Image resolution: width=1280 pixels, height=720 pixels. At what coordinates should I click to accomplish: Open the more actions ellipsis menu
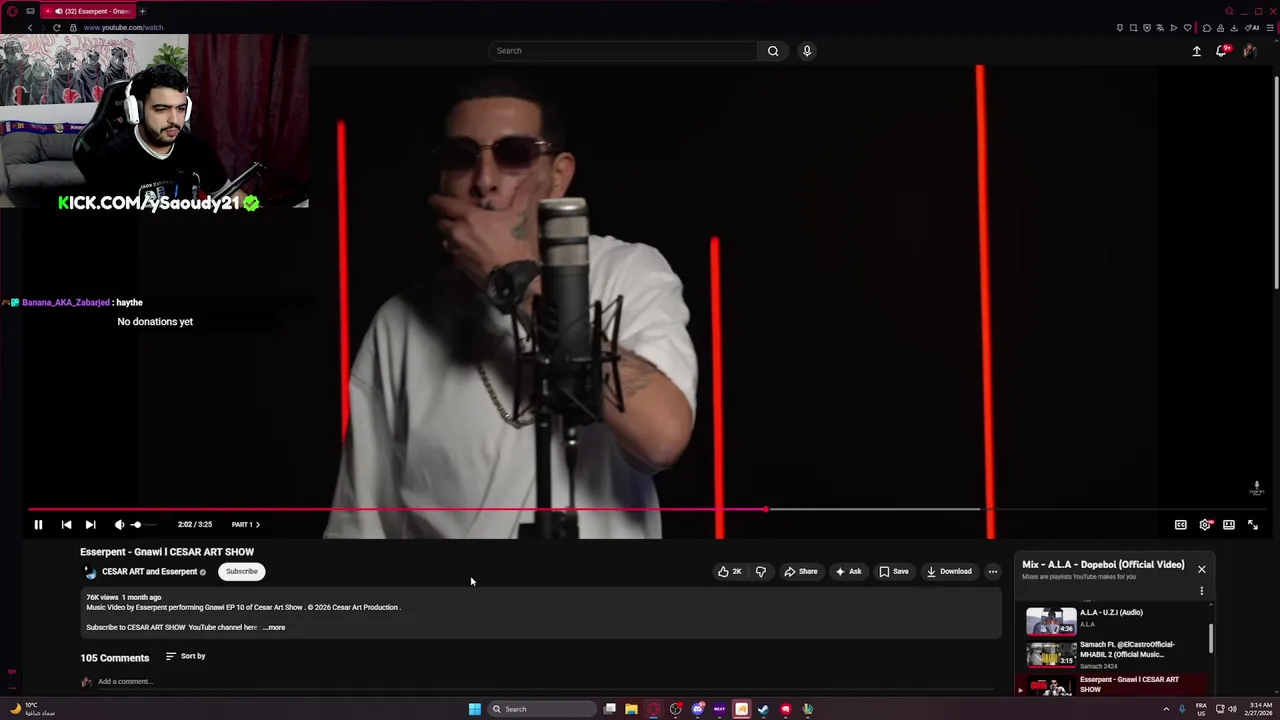tap(993, 572)
